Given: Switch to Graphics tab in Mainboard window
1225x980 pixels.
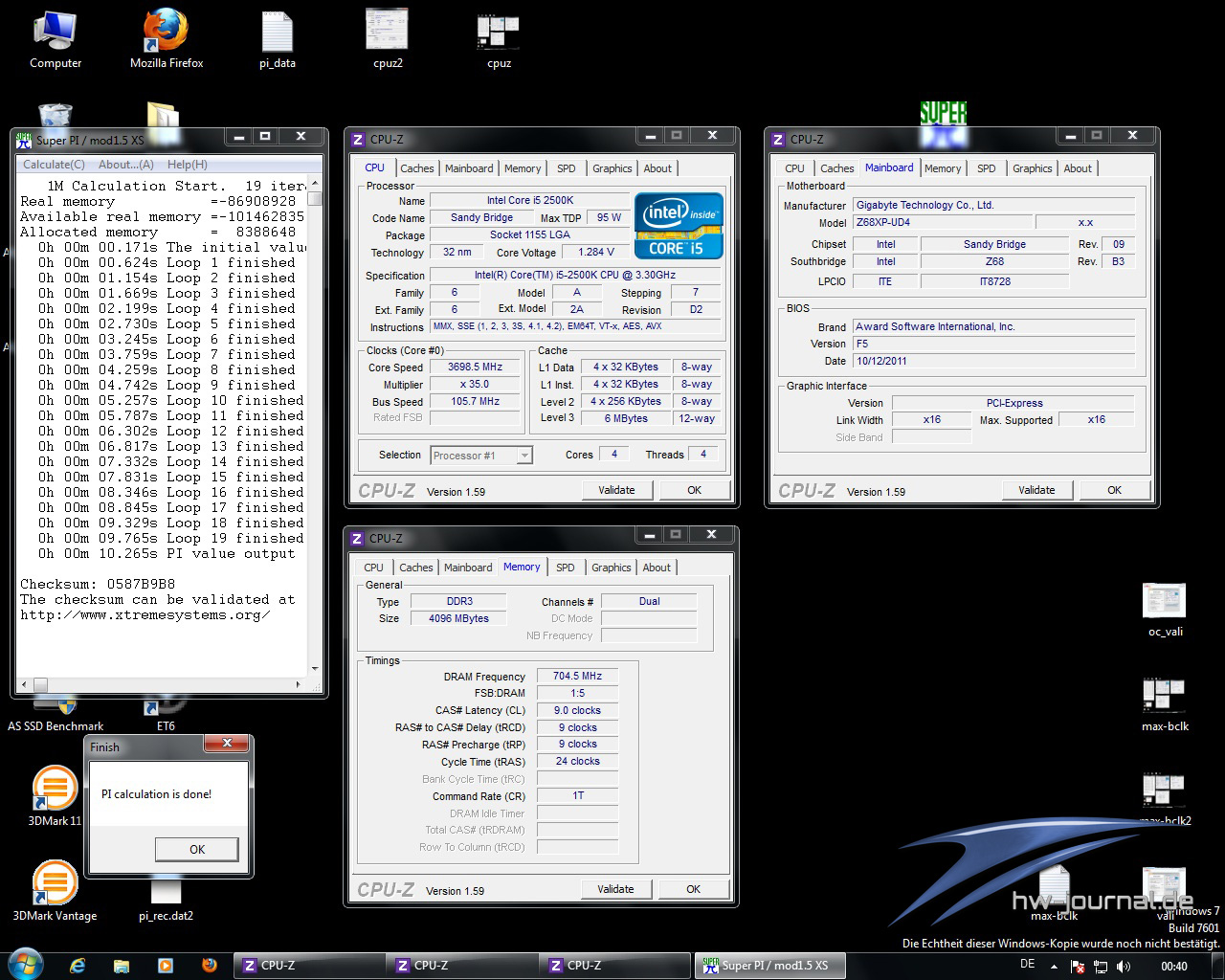Looking at the screenshot, I should [1033, 168].
